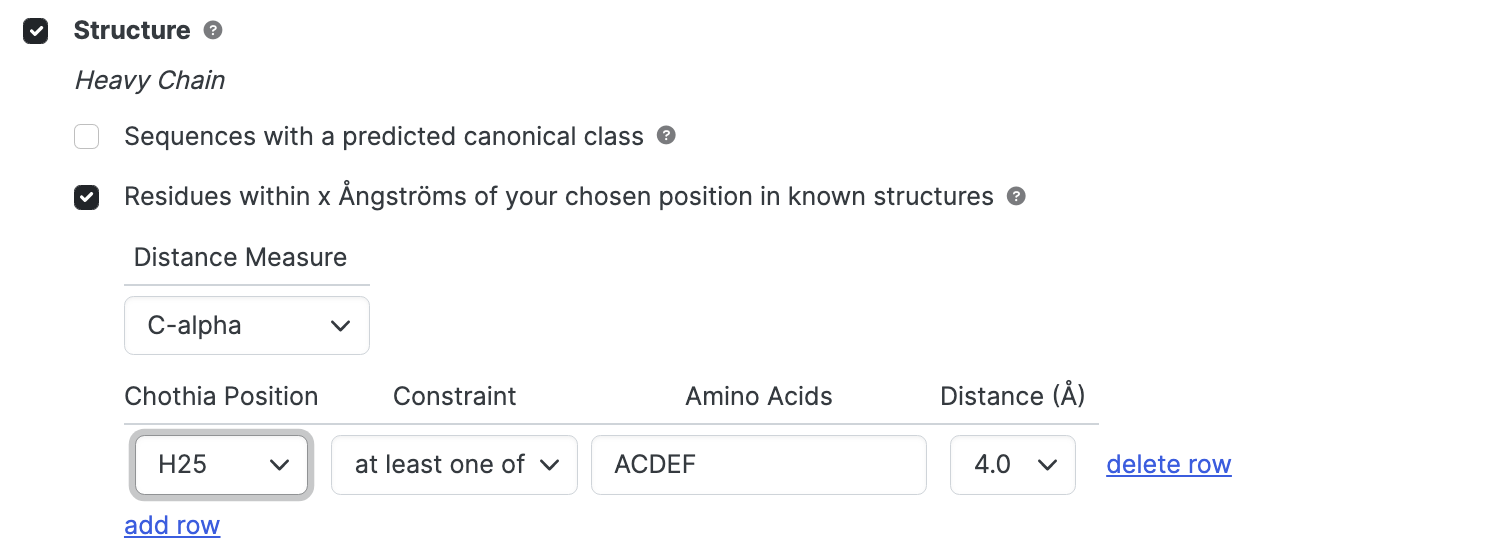1504x554 pixels.
Task: Open the 'at least one of' constraint dropdown
Action: 454,464
